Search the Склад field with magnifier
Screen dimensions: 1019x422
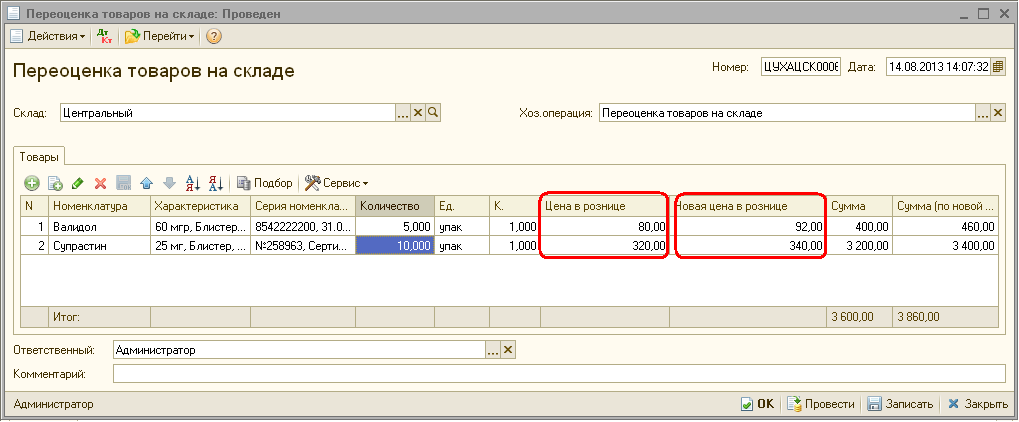(433, 113)
